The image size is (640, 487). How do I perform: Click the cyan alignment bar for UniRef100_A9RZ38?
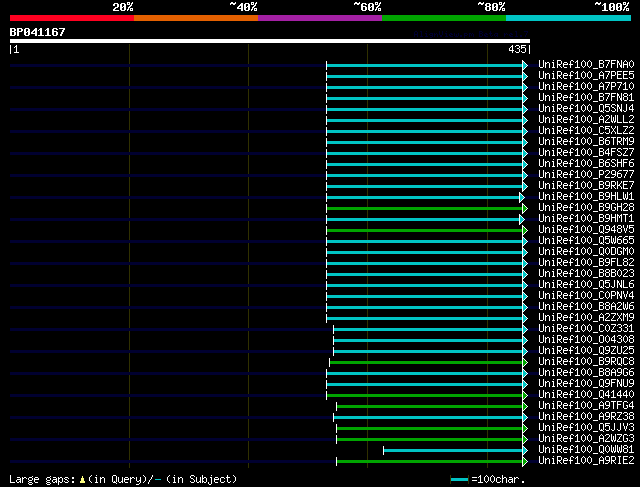click(x=428, y=418)
